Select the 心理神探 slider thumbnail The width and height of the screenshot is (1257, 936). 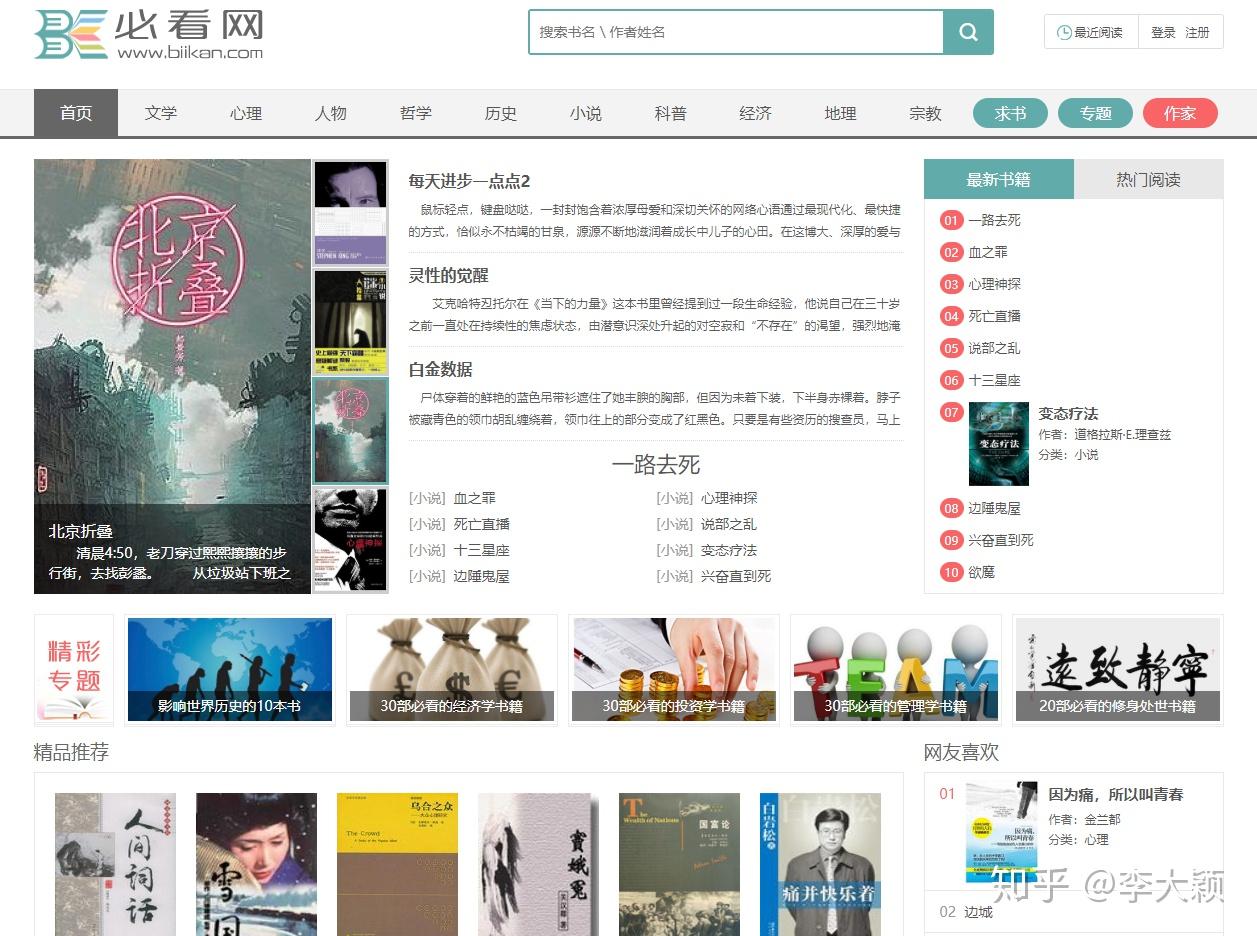(350, 539)
